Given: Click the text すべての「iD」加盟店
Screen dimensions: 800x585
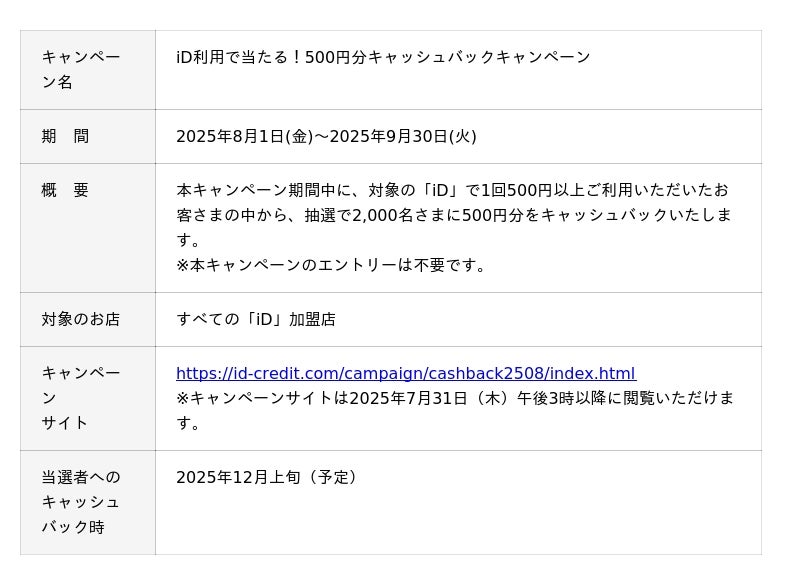Looking at the screenshot, I should pos(256,320).
